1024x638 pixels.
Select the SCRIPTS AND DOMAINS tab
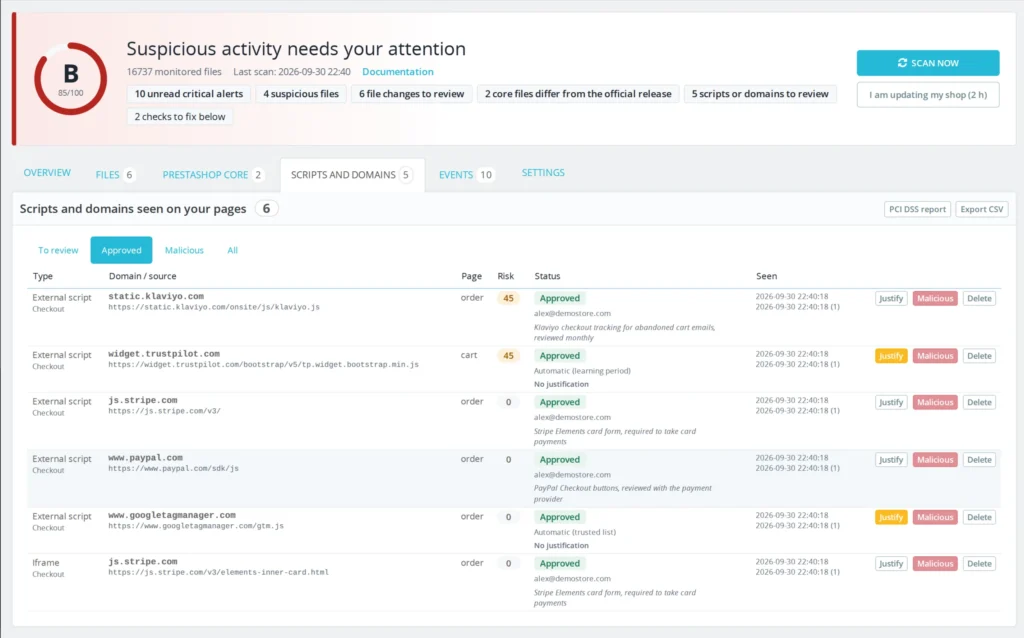[351, 174]
